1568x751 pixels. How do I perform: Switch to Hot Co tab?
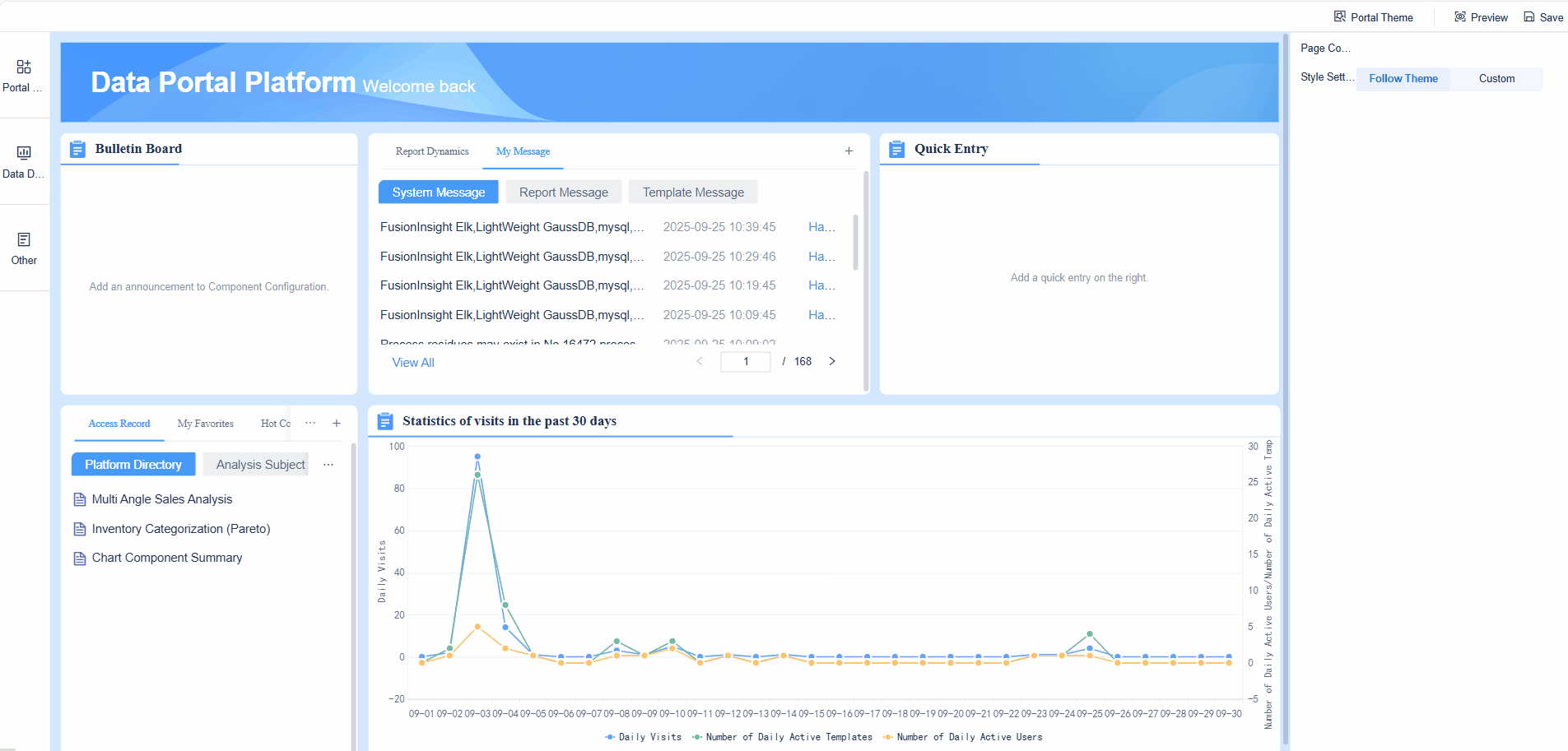pos(276,424)
